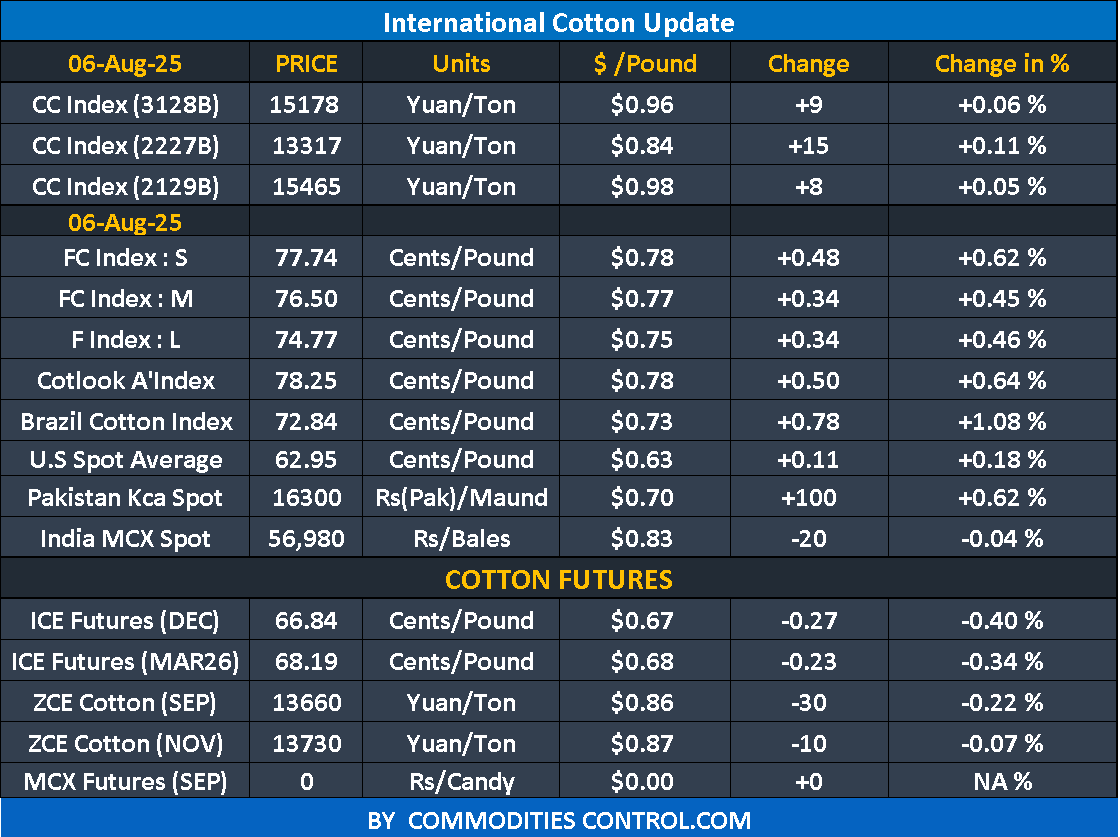
Task: Select the COTTON FUTURES section header
Action: 559,579
